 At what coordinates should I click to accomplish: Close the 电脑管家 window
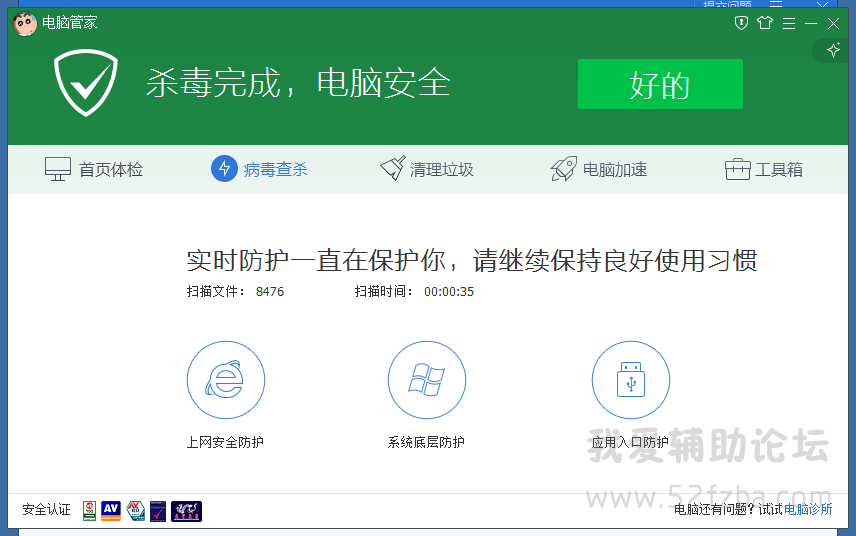point(833,23)
